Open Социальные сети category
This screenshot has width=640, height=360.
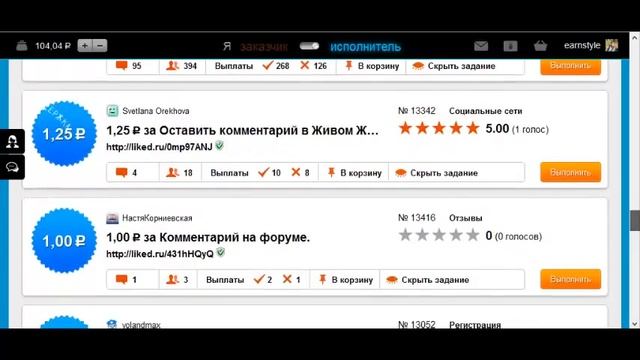coord(486,111)
